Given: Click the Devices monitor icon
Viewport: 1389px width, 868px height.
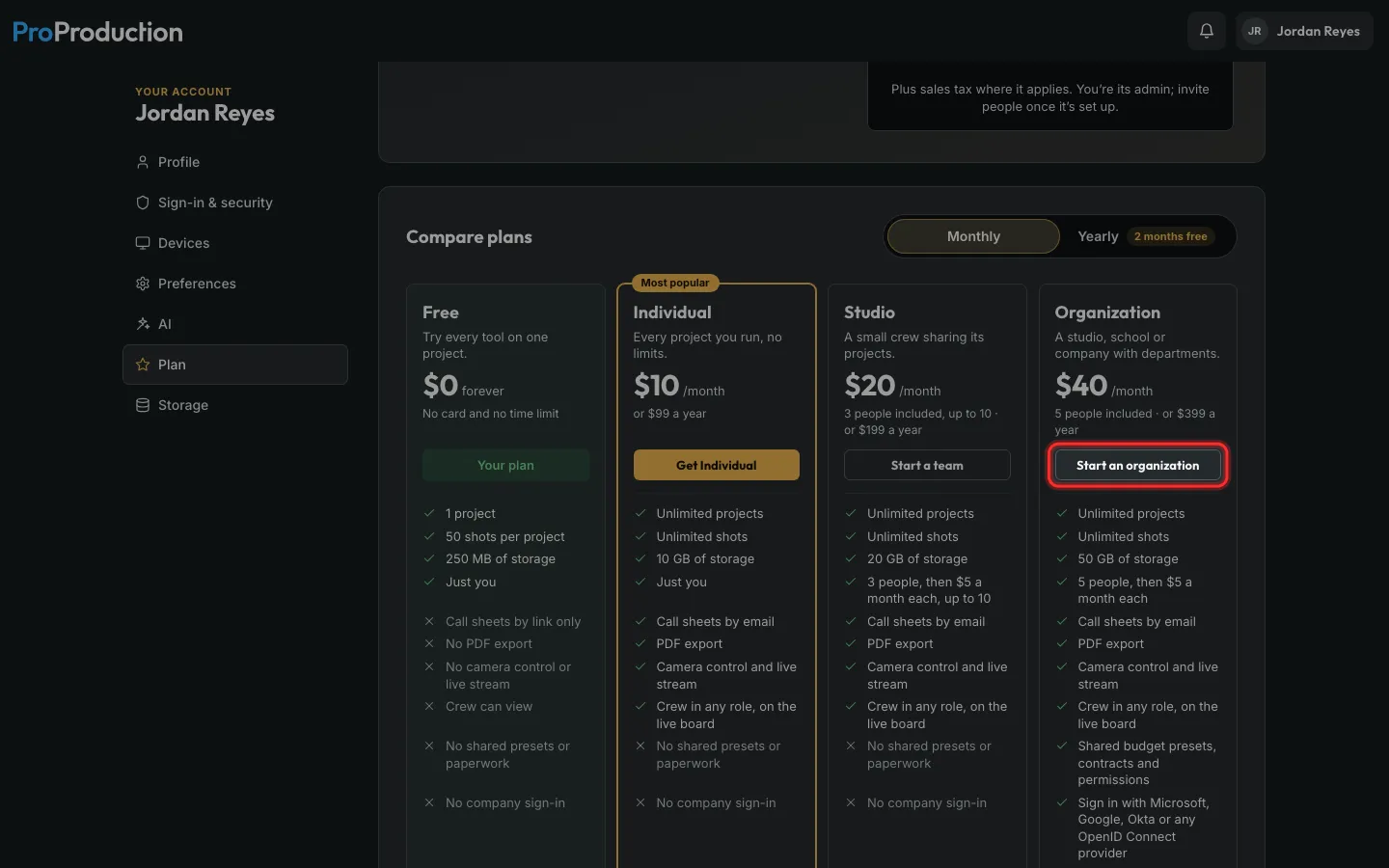Looking at the screenshot, I should tap(143, 243).
